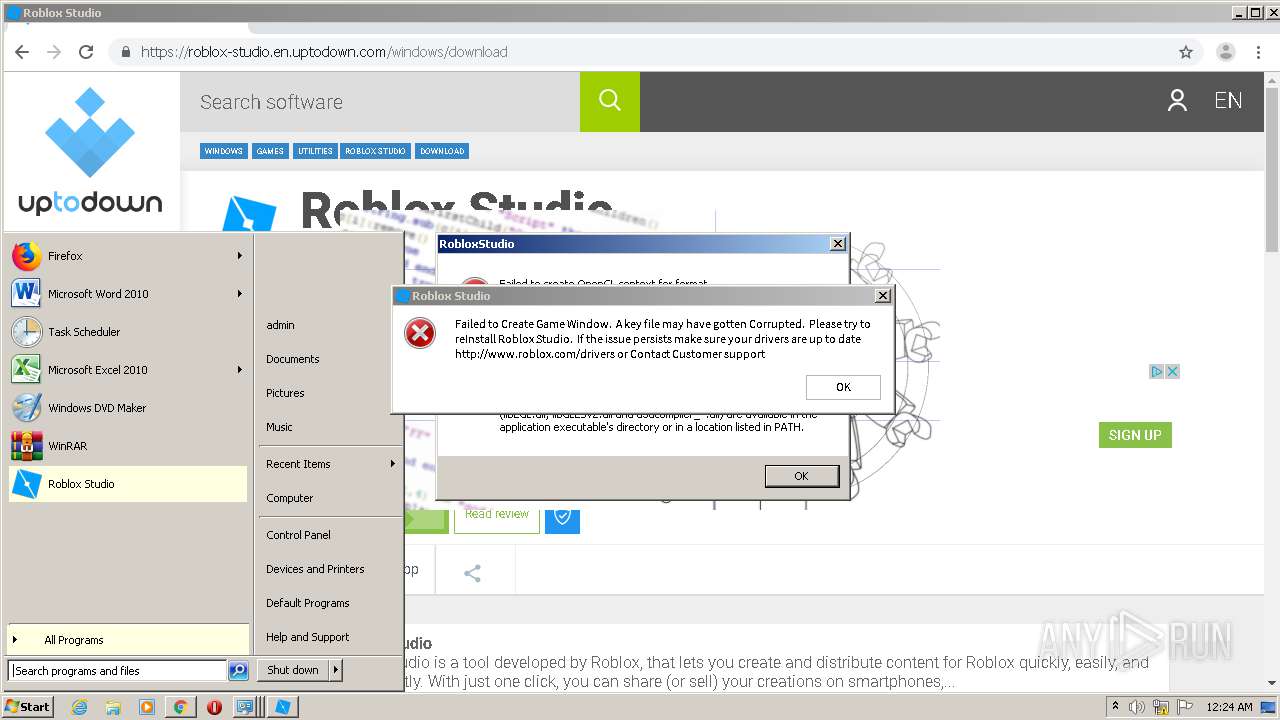Click the ROBLOX STUDIO breadcrumb tag

pos(376,151)
